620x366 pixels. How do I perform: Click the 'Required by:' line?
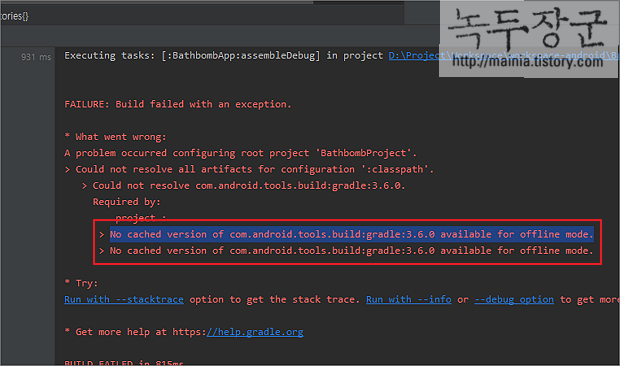(x=127, y=202)
